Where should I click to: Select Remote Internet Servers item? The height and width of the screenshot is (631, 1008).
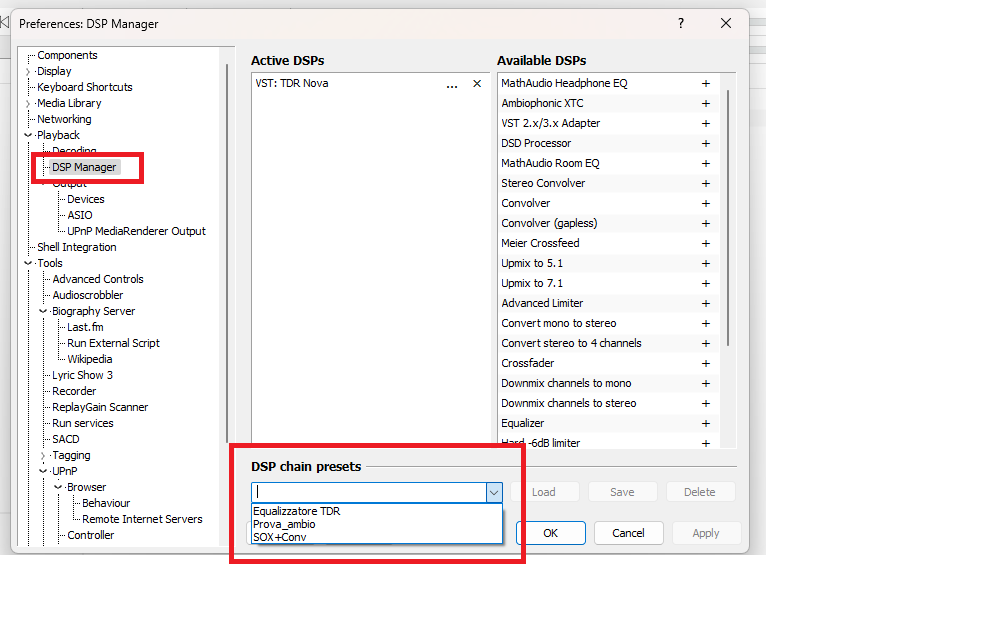(x=142, y=519)
